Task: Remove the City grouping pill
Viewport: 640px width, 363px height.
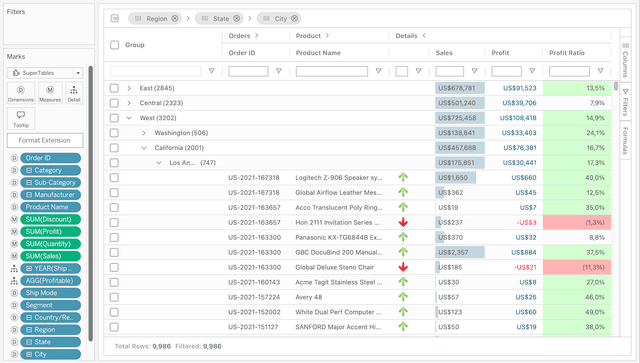Action: pyautogui.click(x=294, y=18)
